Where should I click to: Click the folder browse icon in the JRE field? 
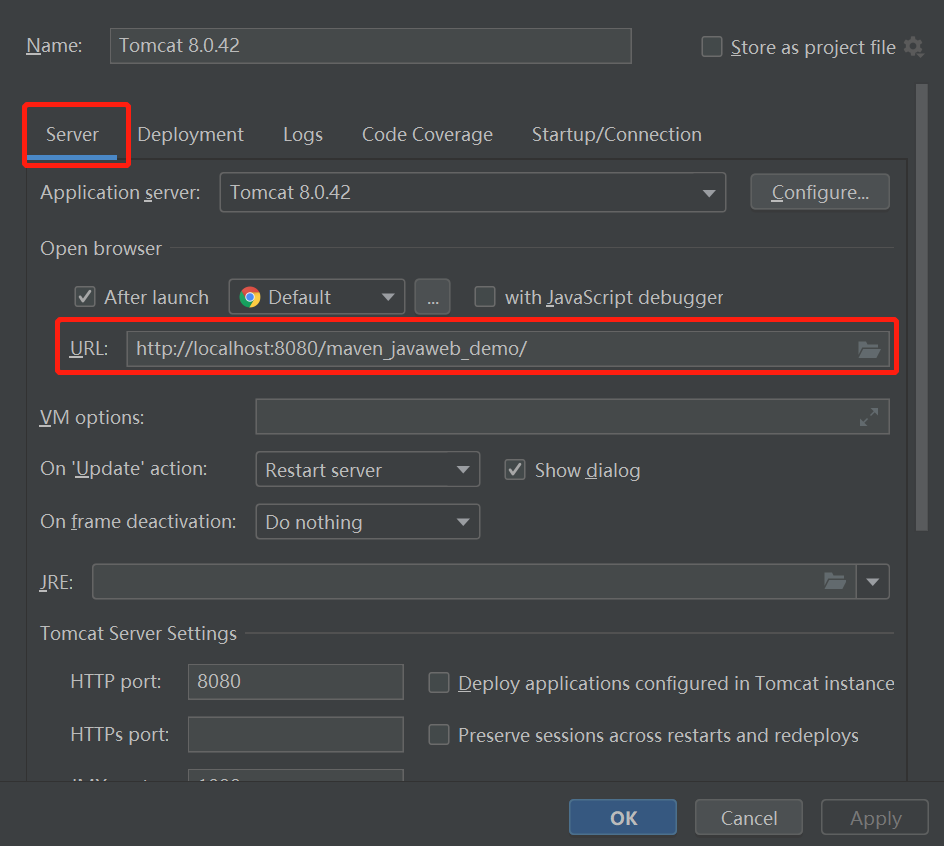(x=834, y=581)
